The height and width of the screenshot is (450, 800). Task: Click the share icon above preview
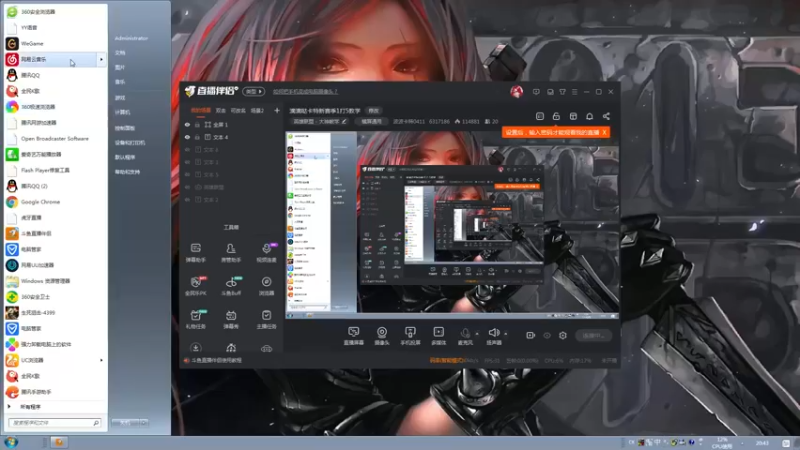point(606,116)
